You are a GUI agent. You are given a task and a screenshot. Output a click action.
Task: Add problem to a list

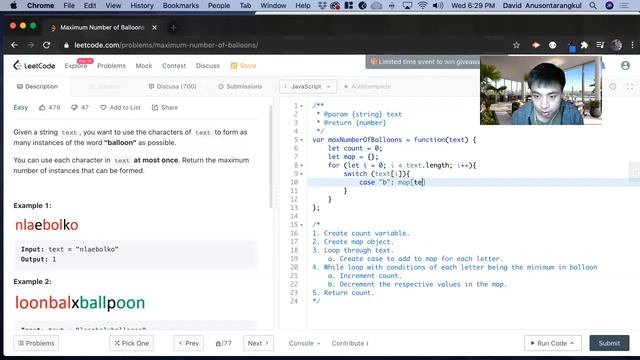pos(120,107)
